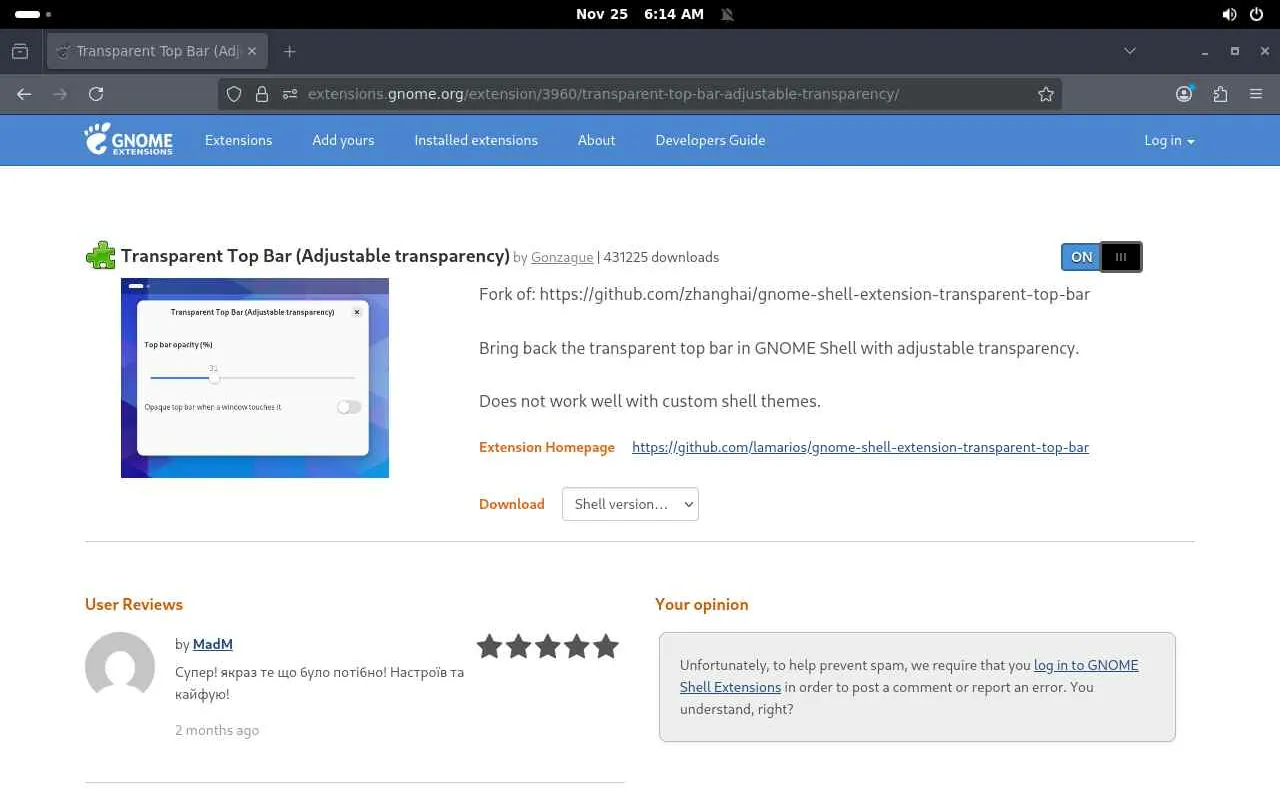Open reviewer MadM's profile link

click(213, 644)
